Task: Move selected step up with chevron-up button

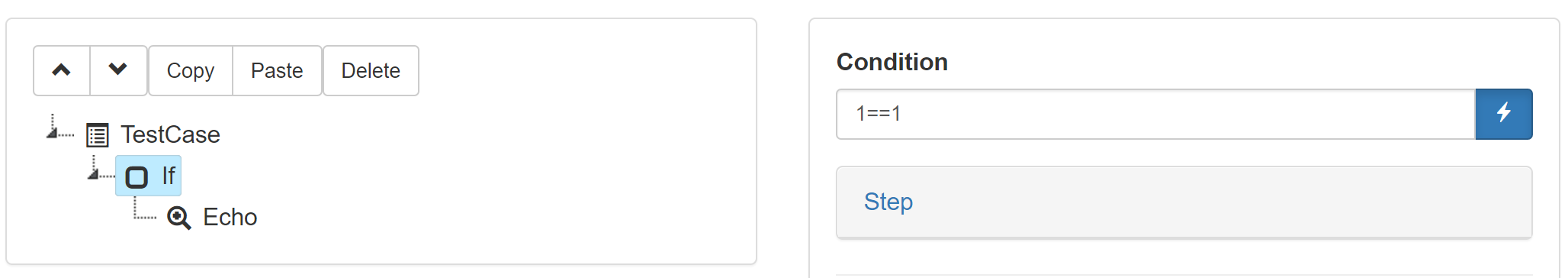Action: tap(62, 70)
